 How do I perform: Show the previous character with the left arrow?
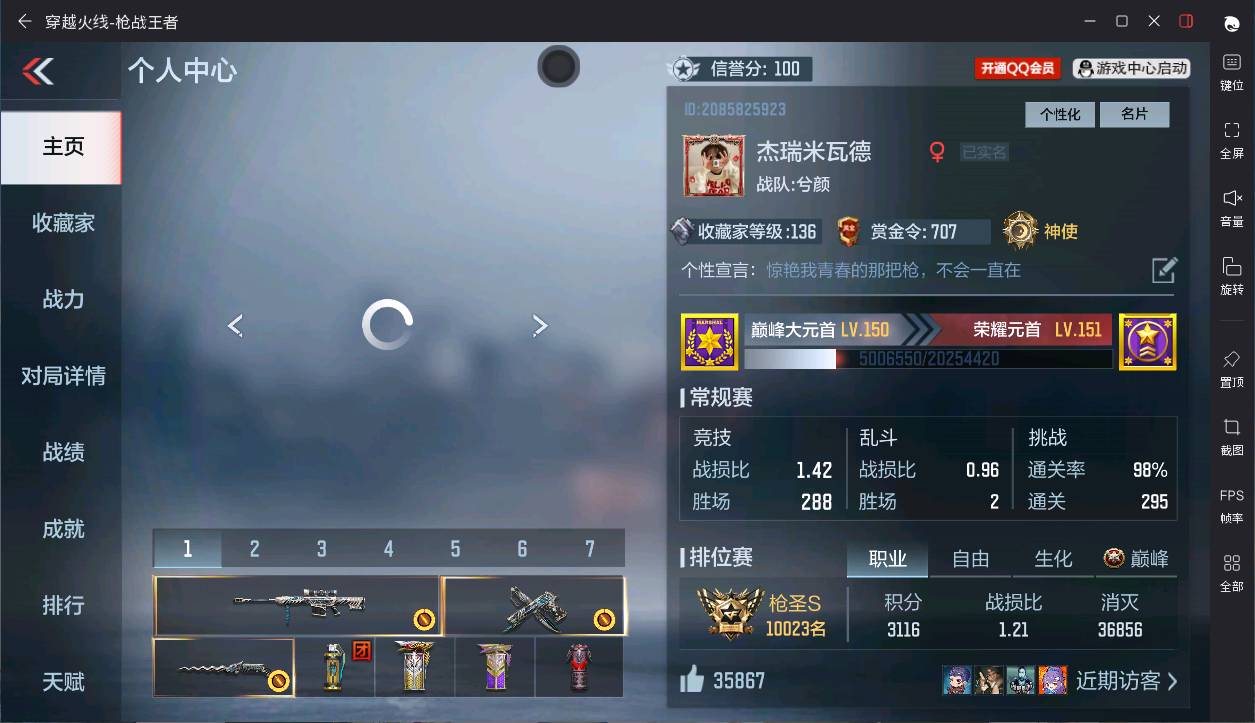(x=235, y=325)
